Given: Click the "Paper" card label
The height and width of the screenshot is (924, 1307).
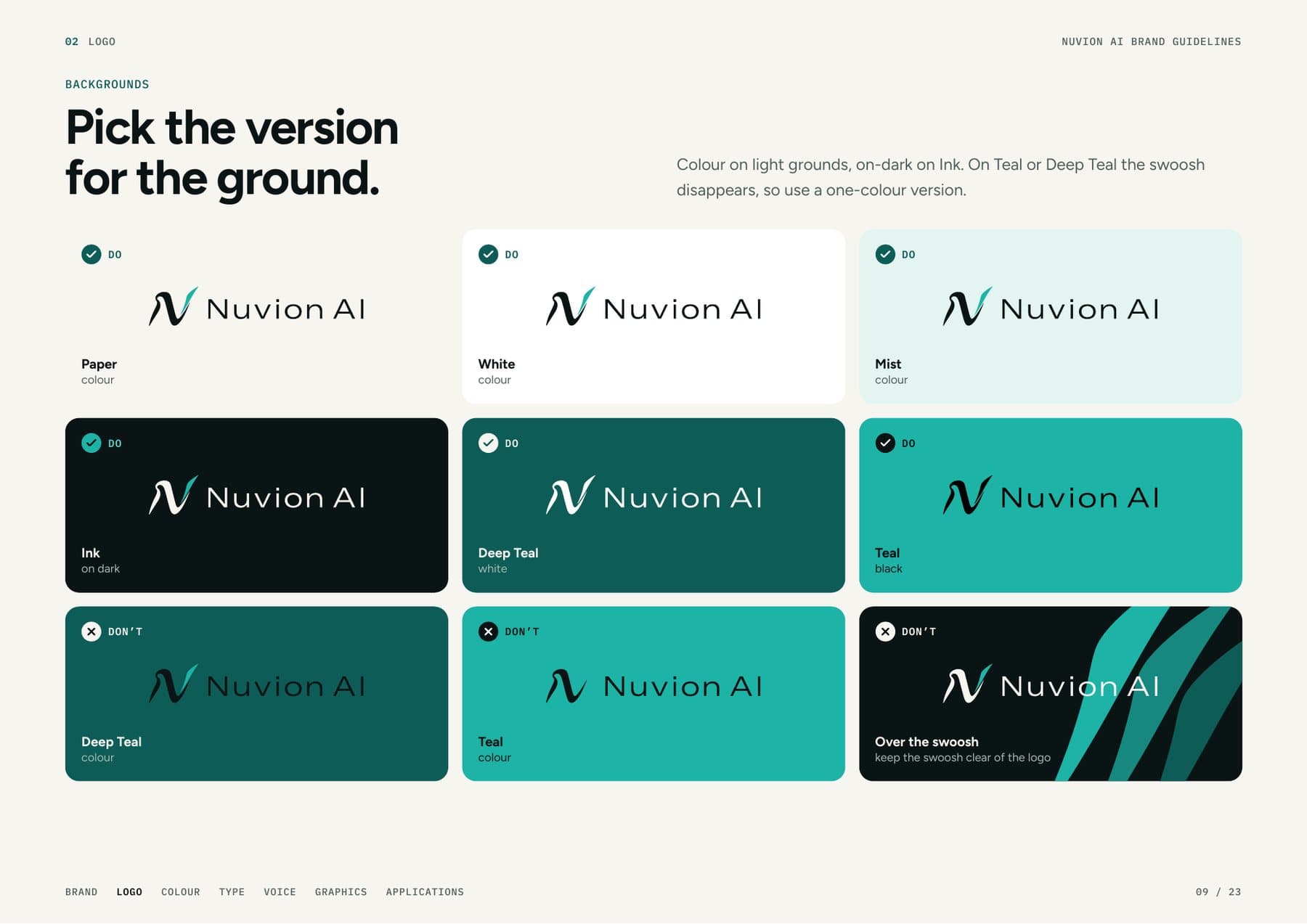Looking at the screenshot, I should click(x=99, y=364).
